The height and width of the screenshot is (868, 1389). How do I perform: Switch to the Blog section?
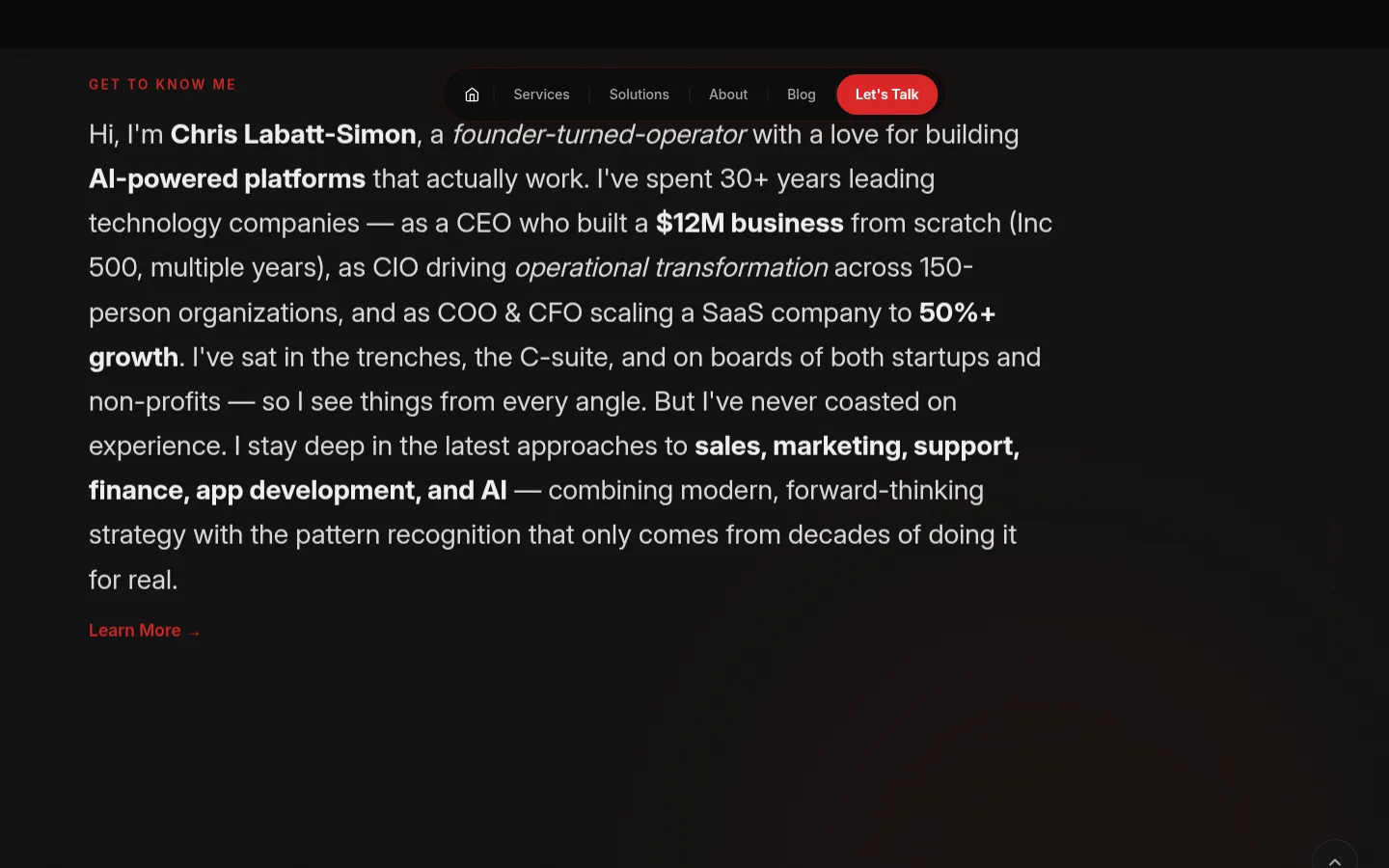pos(801,94)
